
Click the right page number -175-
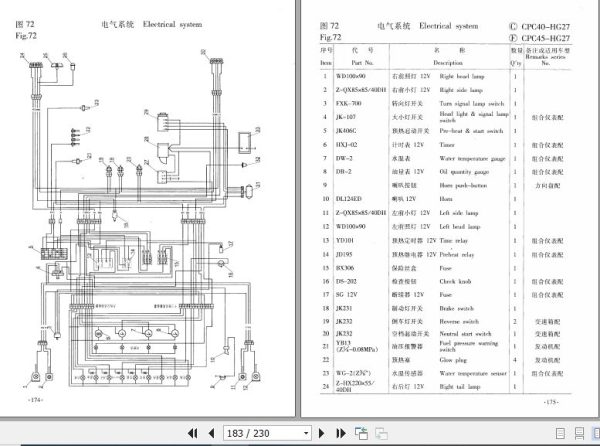point(551,402)
